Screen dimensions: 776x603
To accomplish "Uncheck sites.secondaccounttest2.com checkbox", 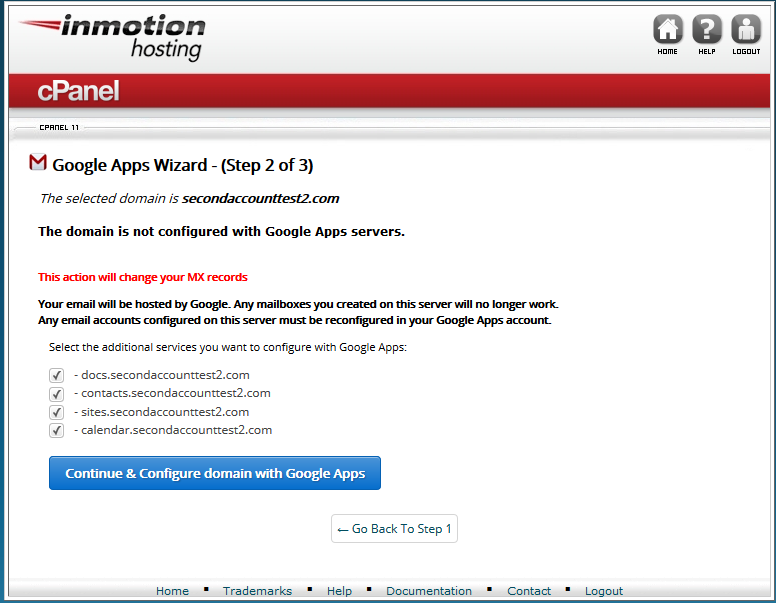I will [56, 412].
